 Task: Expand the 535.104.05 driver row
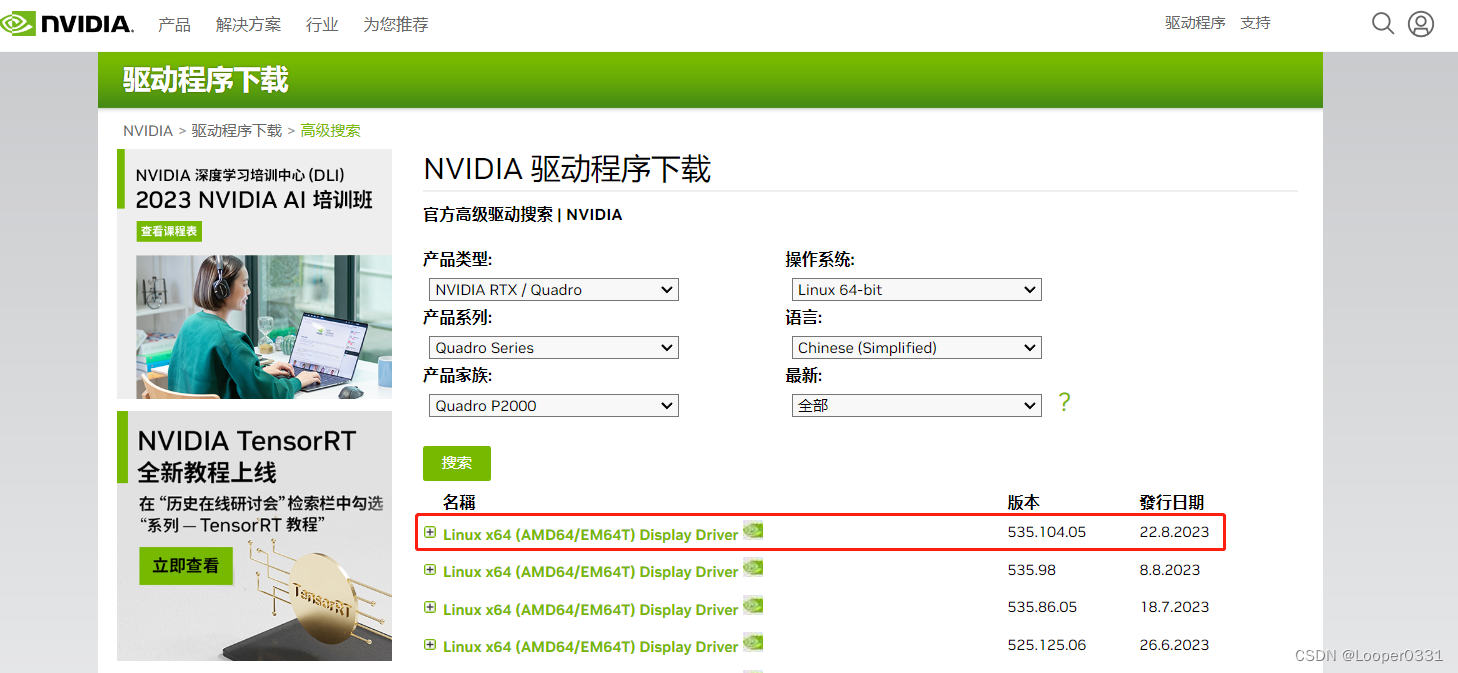pyautogui.click(x=430, y=532)
